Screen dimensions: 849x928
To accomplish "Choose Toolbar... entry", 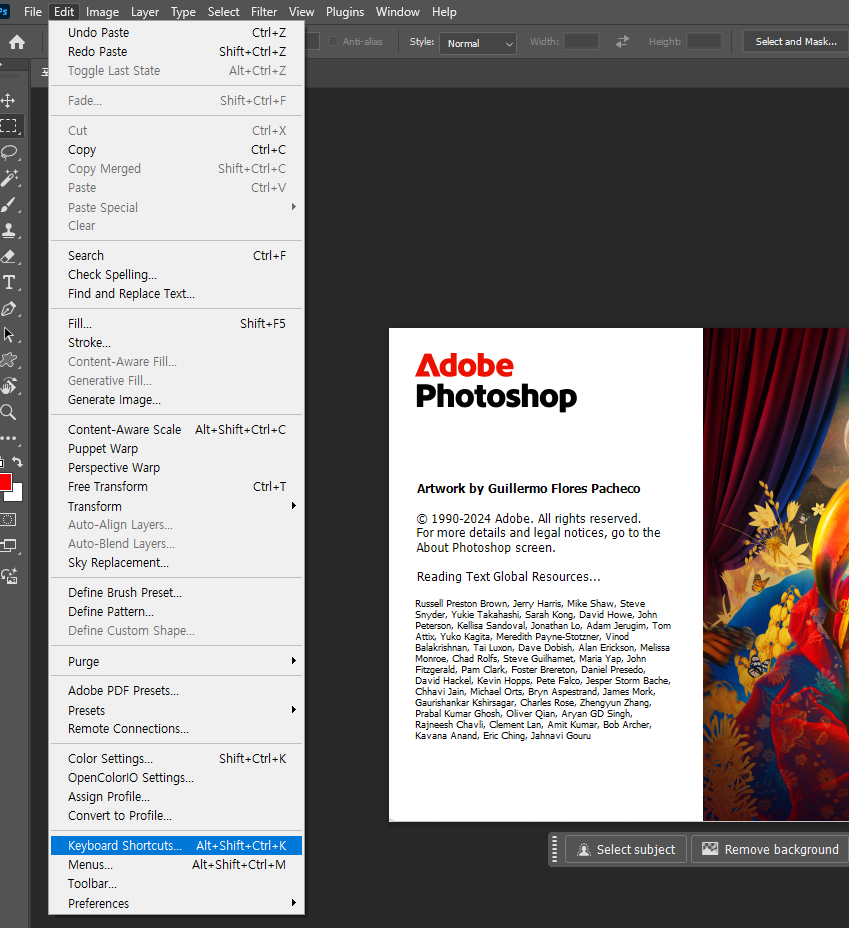I will click(x=176, y=883).
